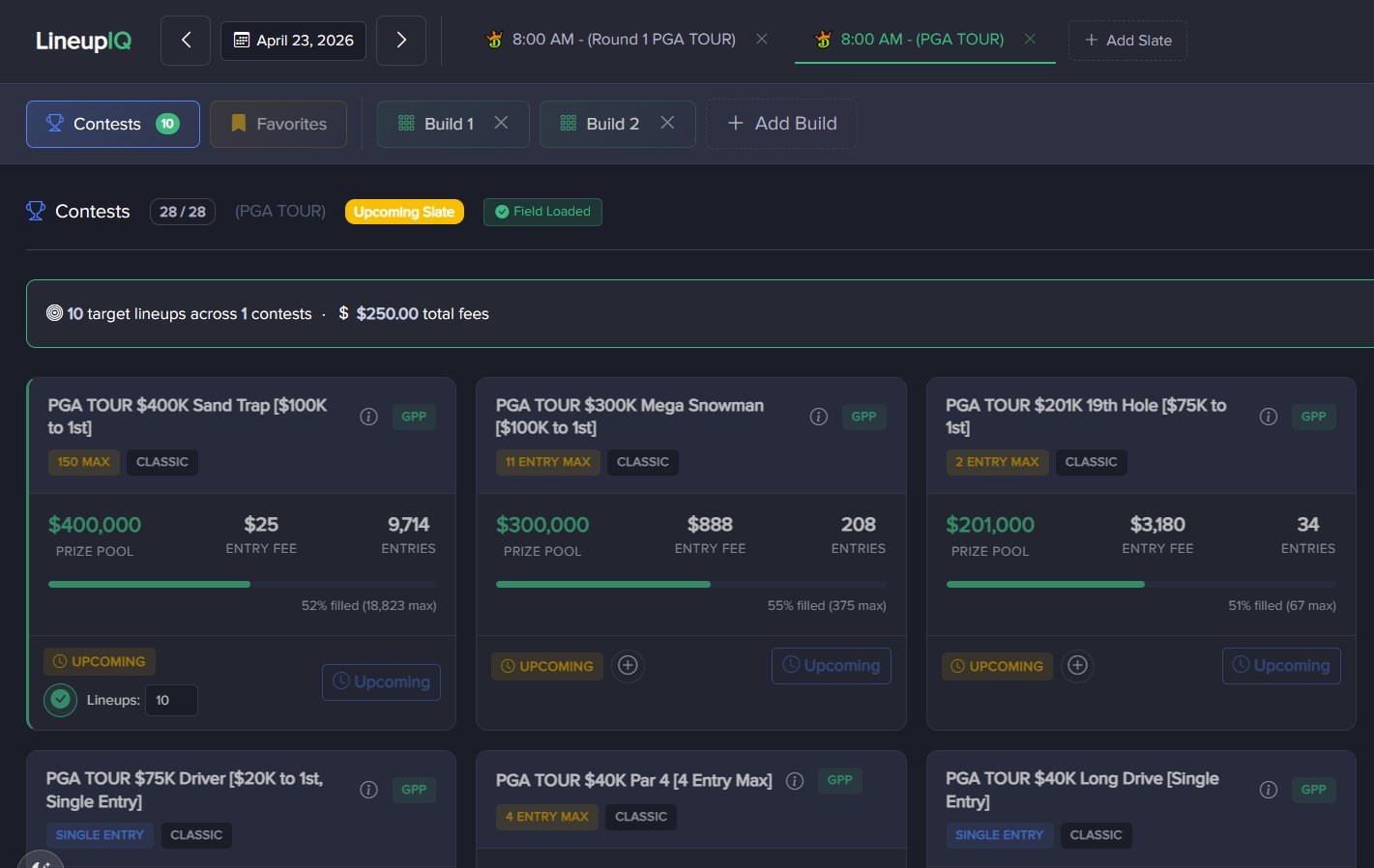Add $300K Mega Snowman contest with plus icon
The height and width of the screenshot is (868, 1374).
[628, 665]
